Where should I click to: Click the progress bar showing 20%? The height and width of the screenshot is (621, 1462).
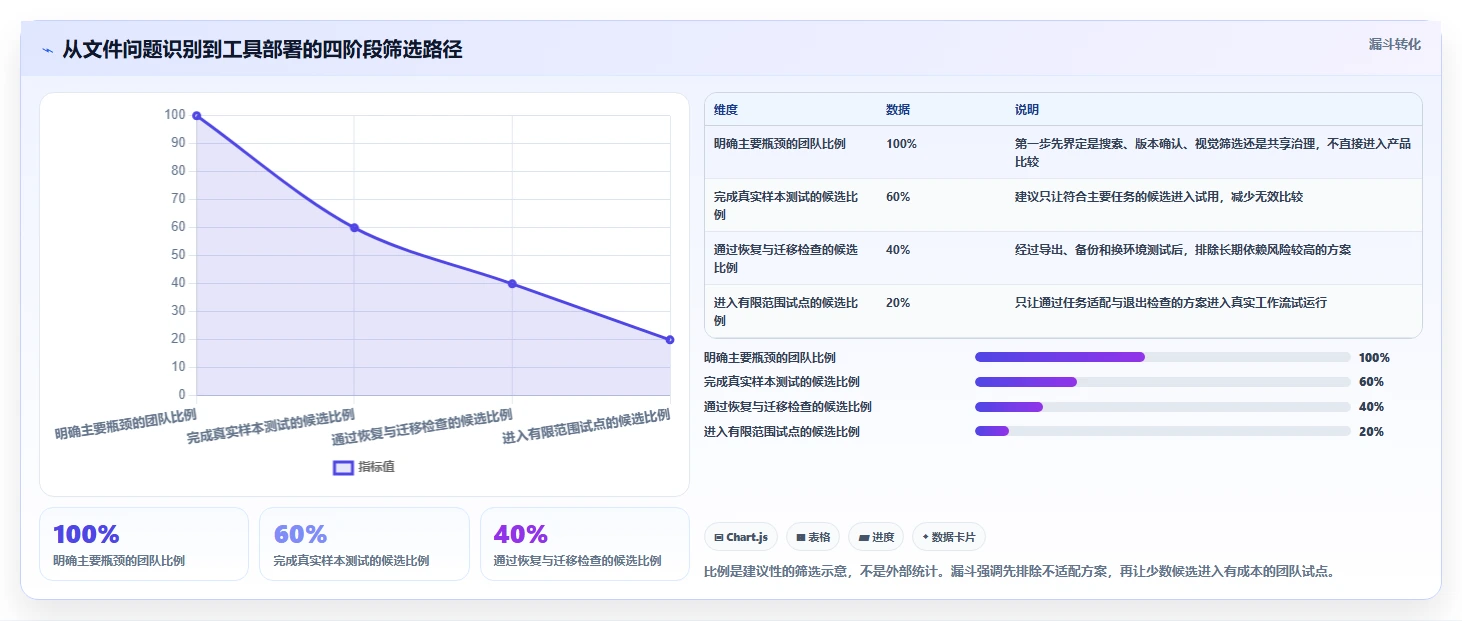point(1163,432)
